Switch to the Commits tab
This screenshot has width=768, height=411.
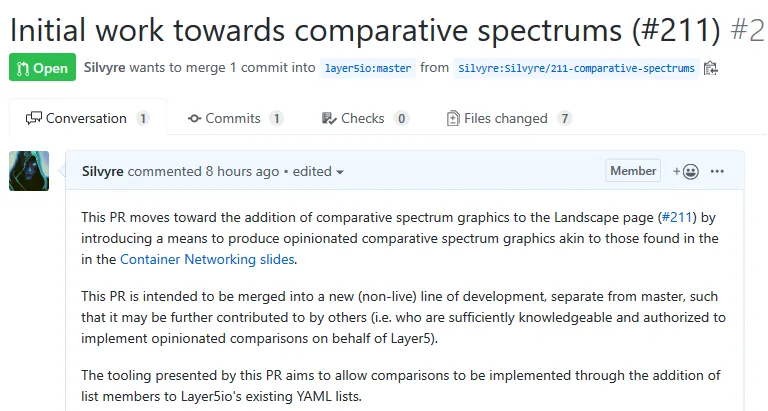click(x=233, y=118)
